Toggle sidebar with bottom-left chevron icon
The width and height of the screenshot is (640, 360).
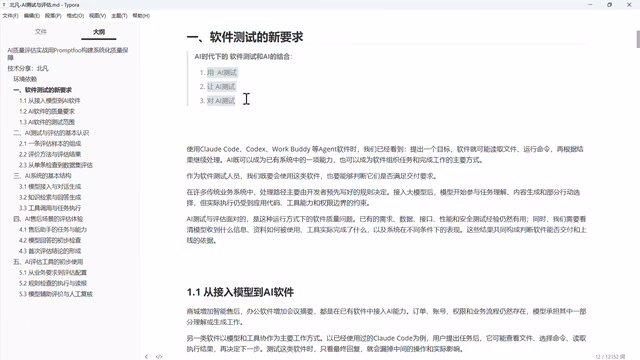tap(147, 357)
